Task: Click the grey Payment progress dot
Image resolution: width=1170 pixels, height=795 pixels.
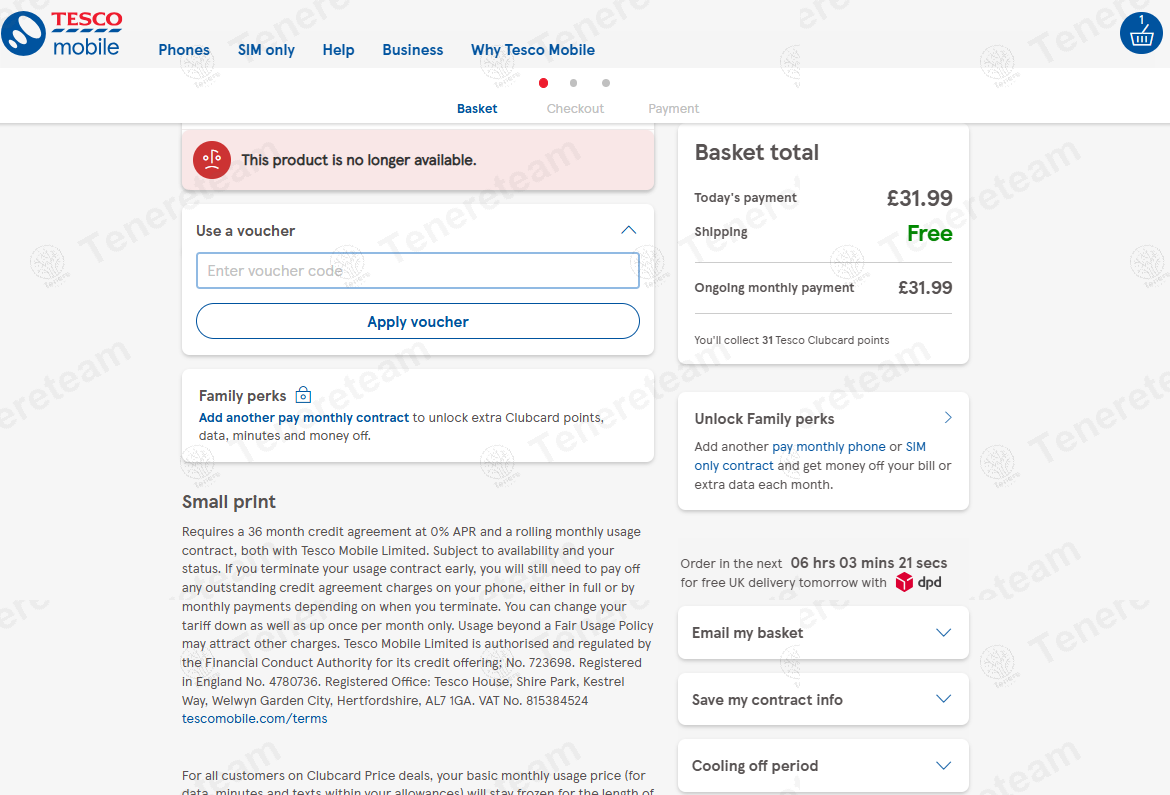Action: (606, 83)
